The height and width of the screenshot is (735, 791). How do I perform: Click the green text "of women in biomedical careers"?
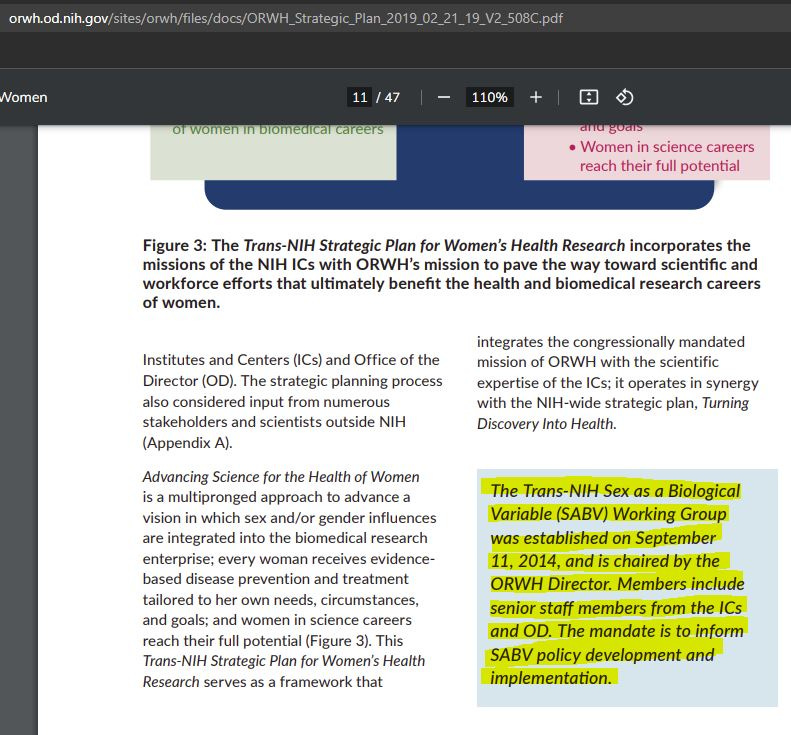coord(278,130)
